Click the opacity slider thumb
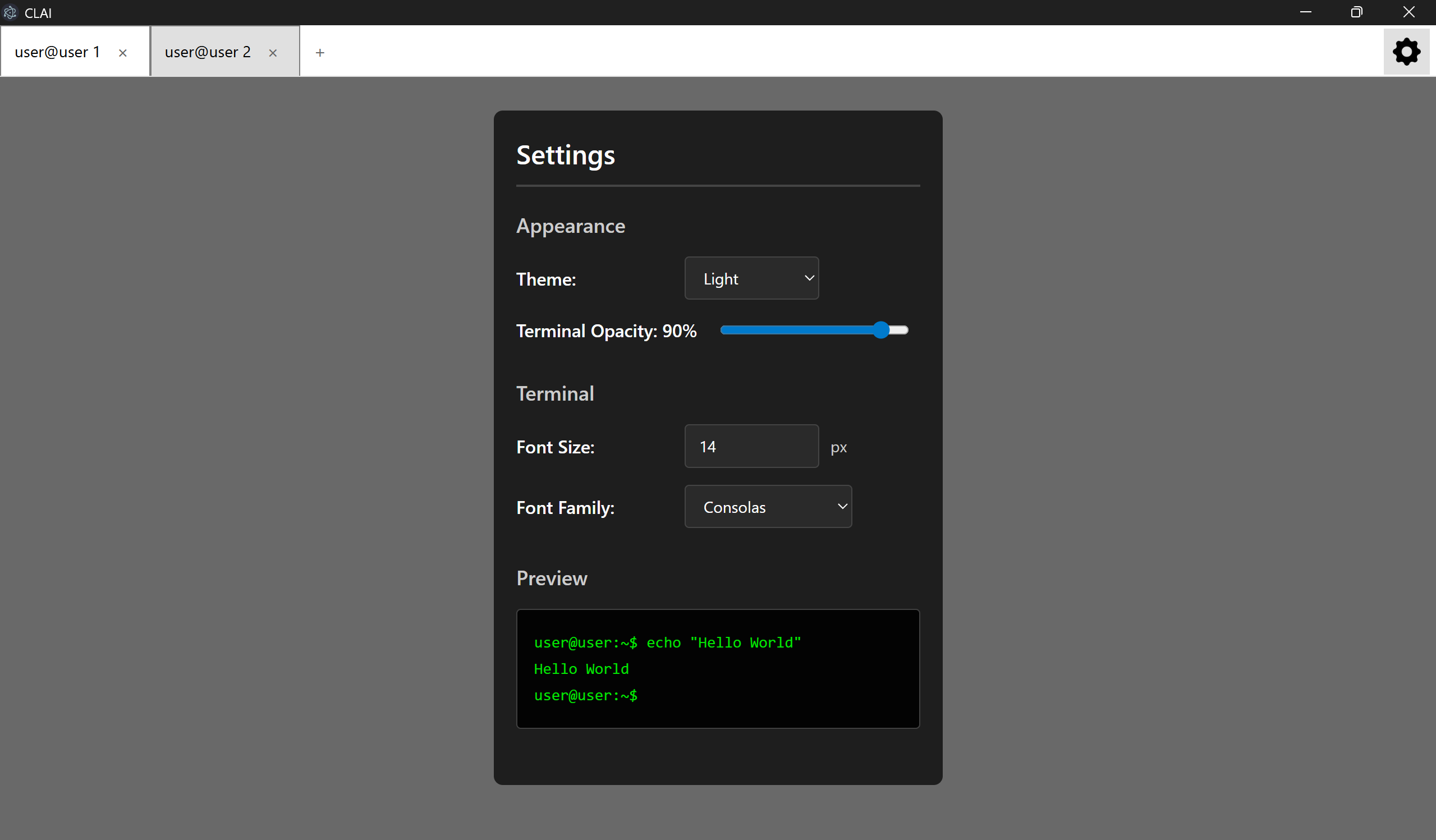Screen dimensions: 1436x840 tap(881, 330)
